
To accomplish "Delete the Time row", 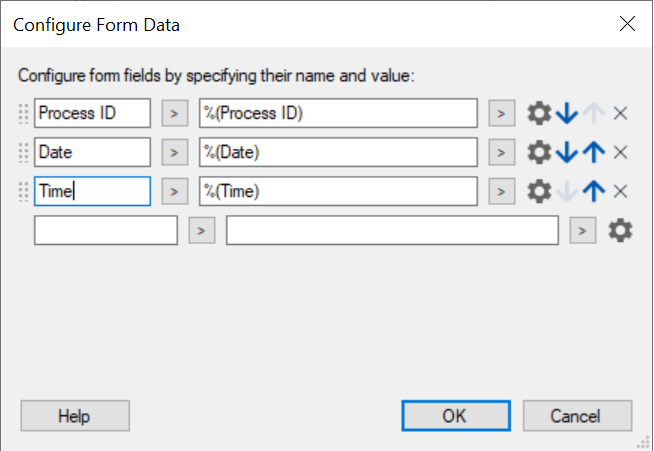I will point(620,191).
